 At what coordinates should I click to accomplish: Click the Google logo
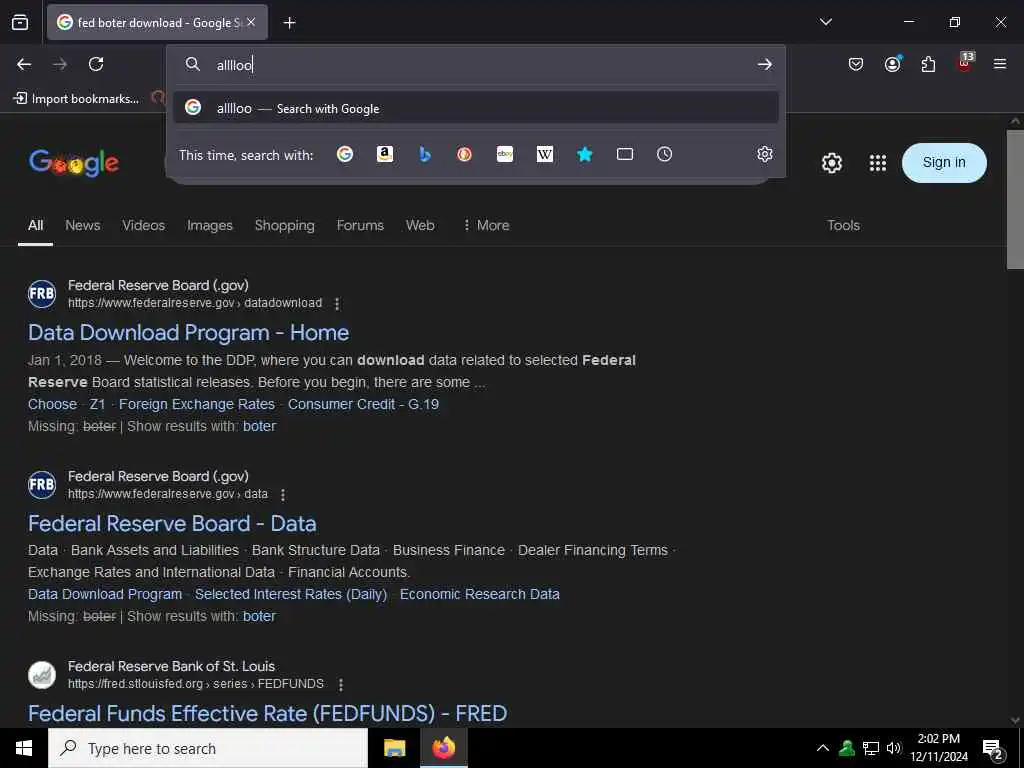coord(74,163)
